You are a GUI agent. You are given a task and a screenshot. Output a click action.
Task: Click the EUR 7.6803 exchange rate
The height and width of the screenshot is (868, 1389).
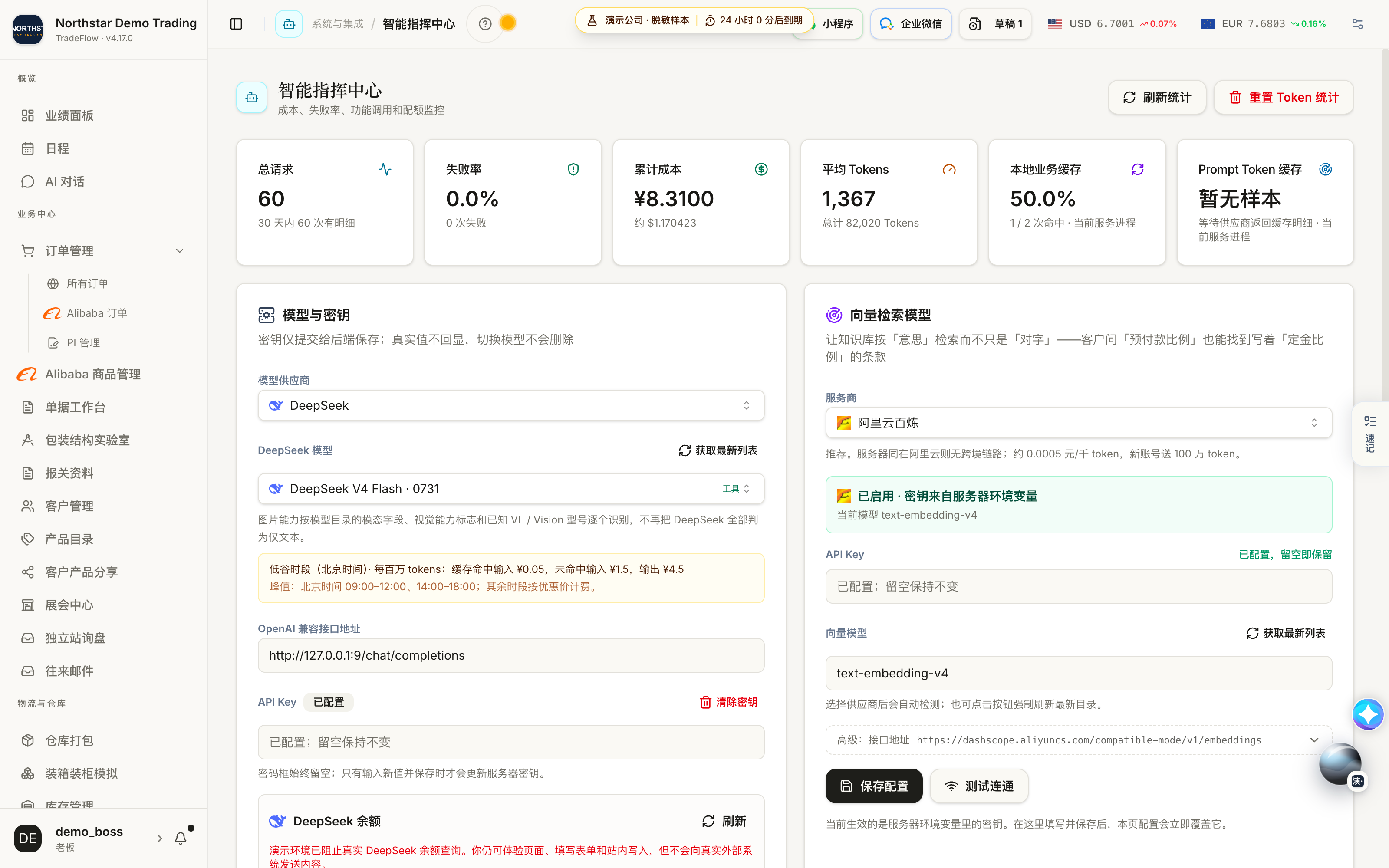(1263, 23)
